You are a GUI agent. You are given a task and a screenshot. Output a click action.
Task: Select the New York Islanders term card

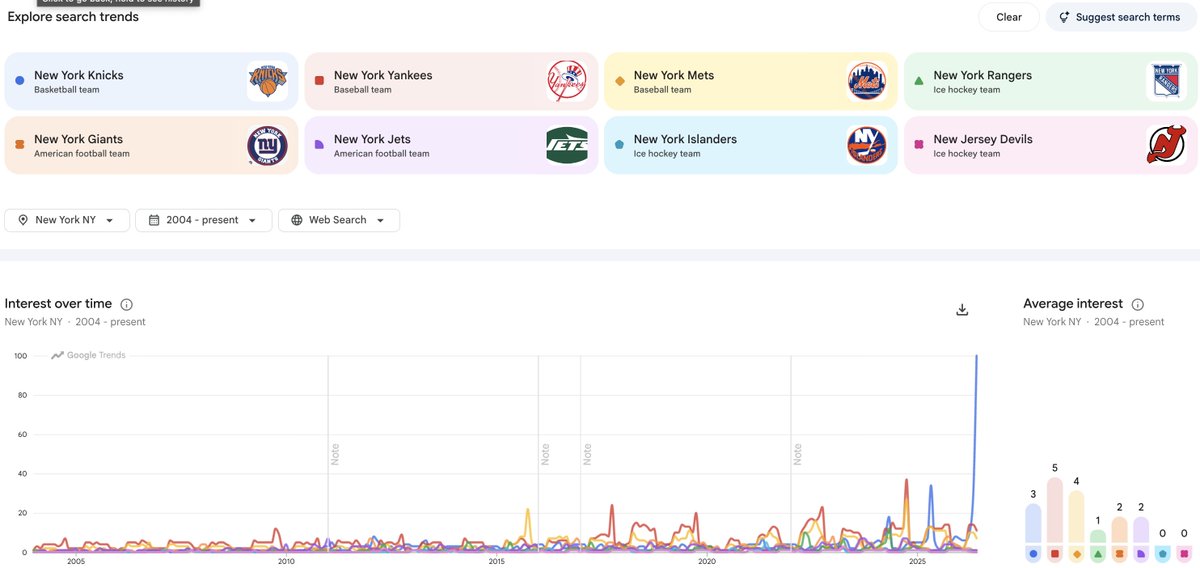point(751,145)
